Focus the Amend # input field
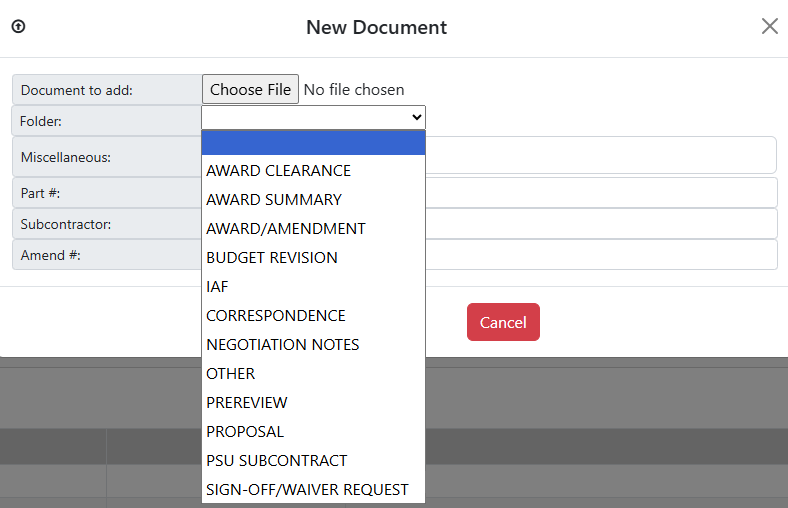Viewport: 788px width, 508px height. 601,255
